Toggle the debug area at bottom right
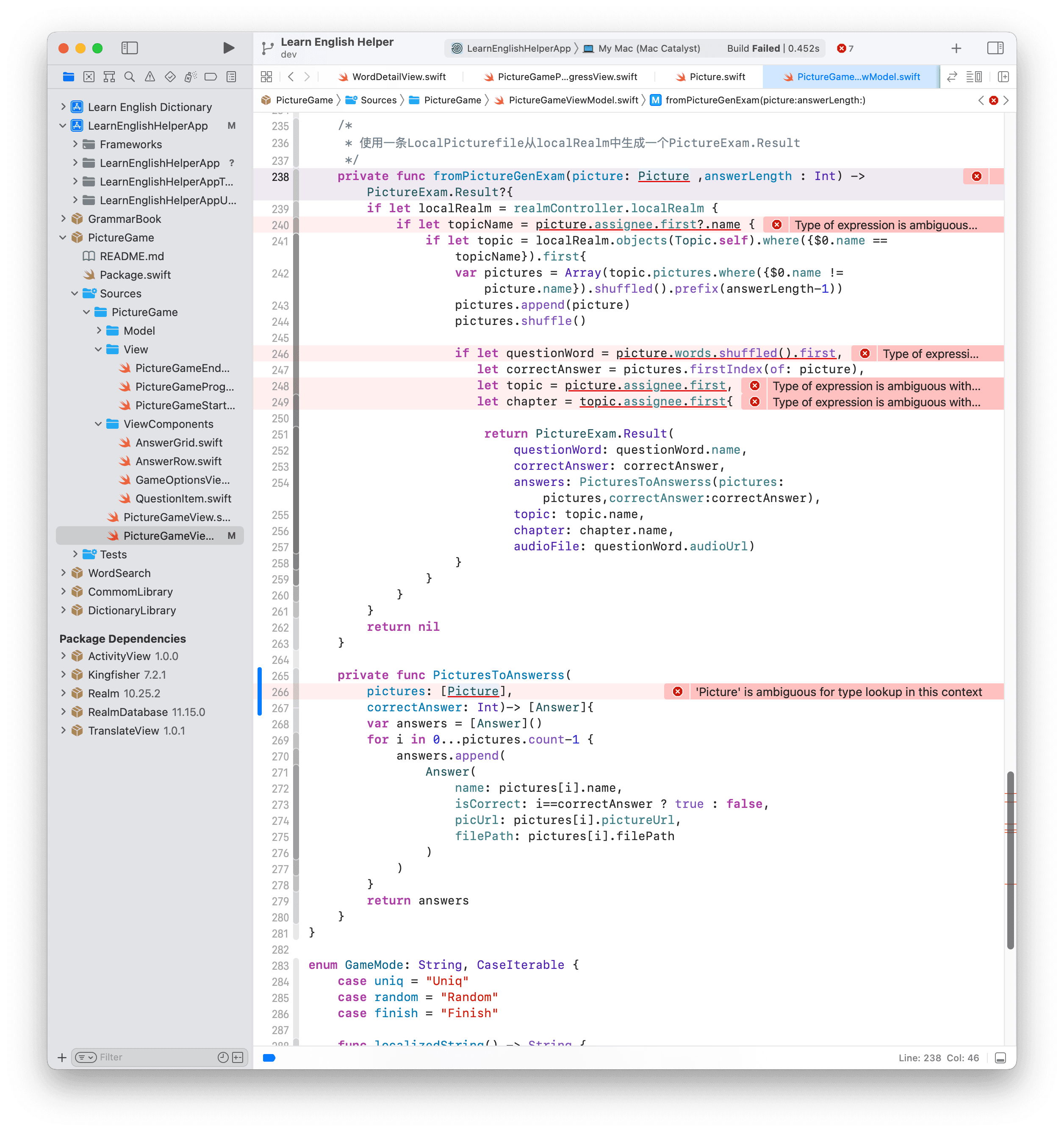This screenshot has width=1064, height=1132. pos(1000,1058)
